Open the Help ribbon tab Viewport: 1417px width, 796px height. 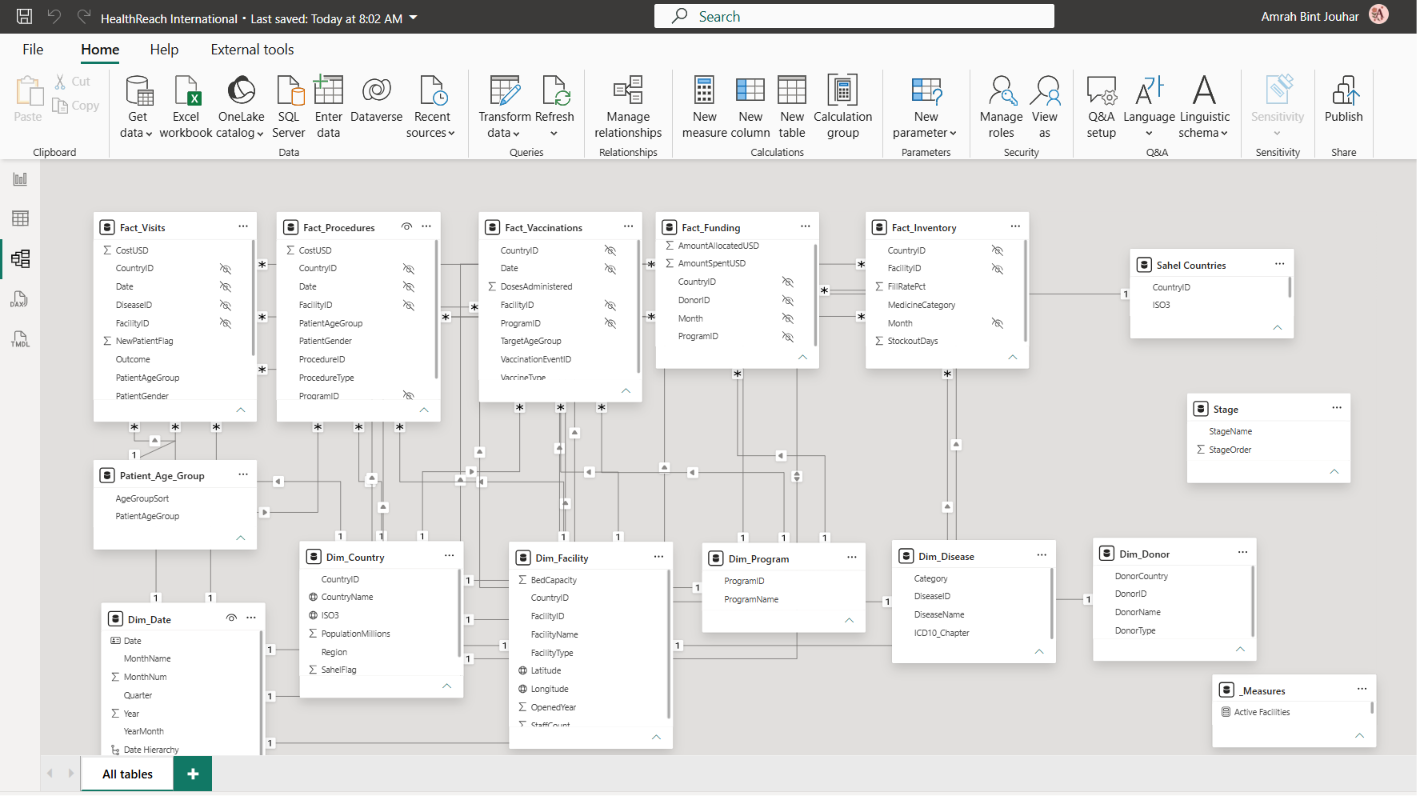pyautogui.click(x=164, y=49)
